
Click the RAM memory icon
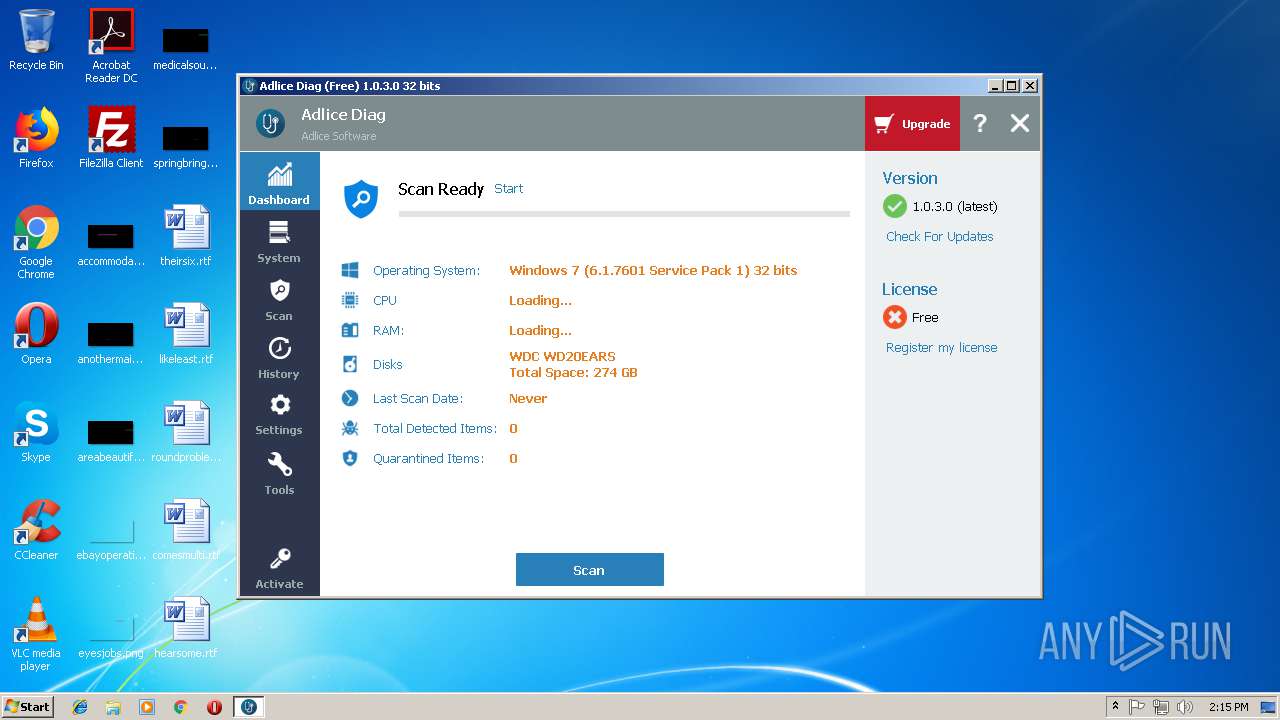tap(350, 330)
